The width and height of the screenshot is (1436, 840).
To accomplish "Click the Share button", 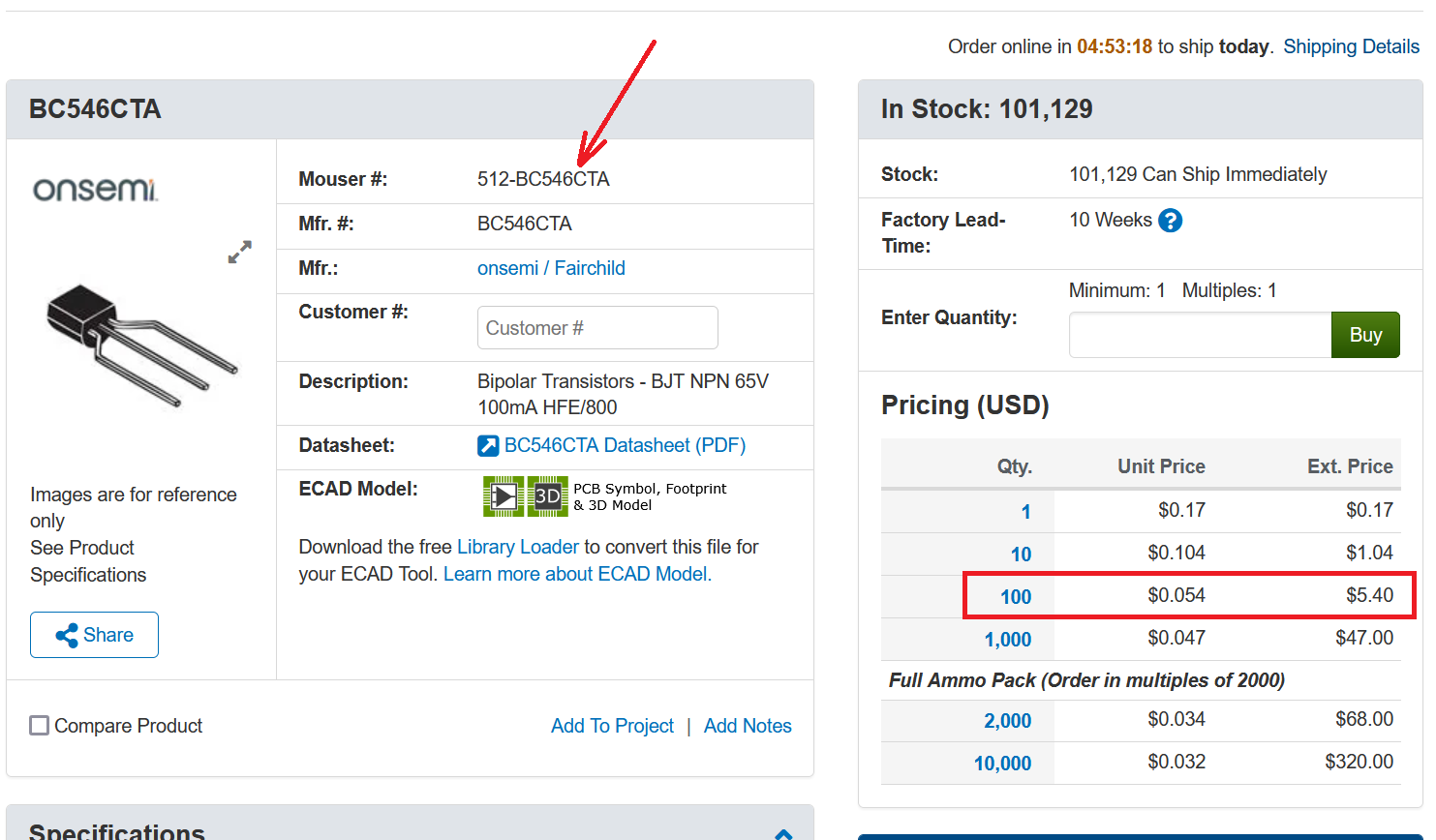I will (94, 635).
